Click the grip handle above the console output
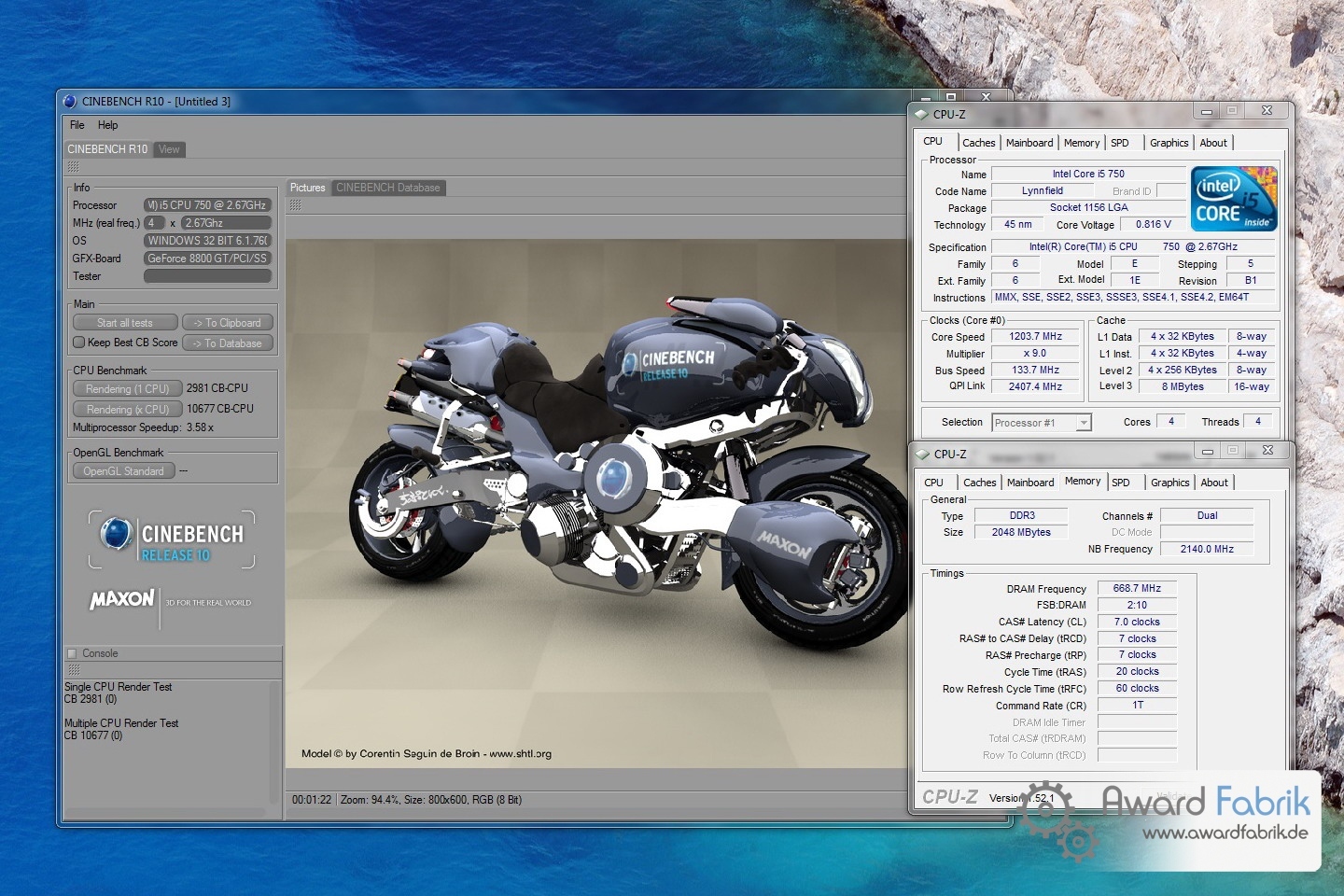1344x896 pixels. (74, 670)
